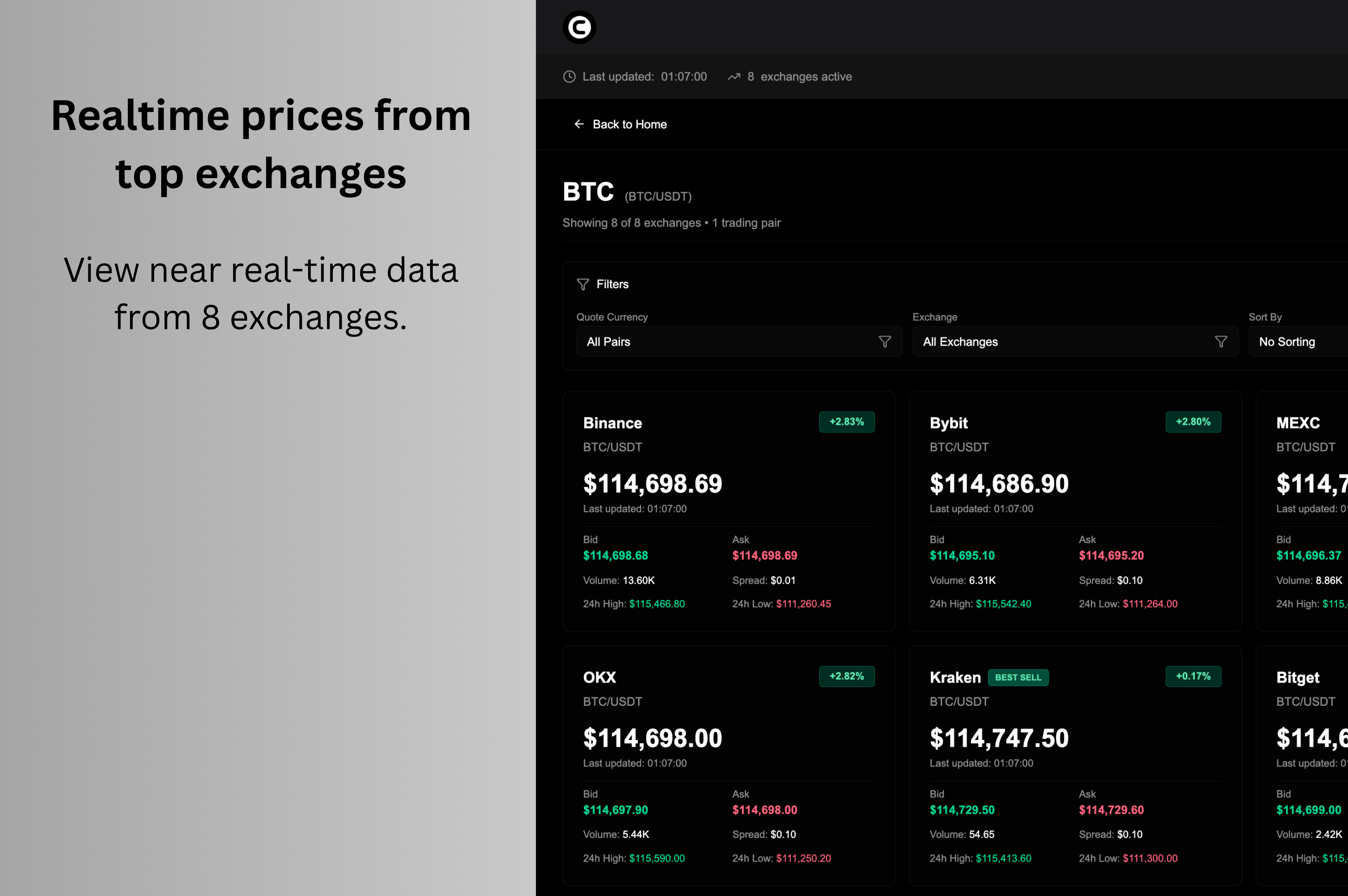Select the MEXC exchange card
This screenshot has height=896, width=1348.
coord(1309,511)
